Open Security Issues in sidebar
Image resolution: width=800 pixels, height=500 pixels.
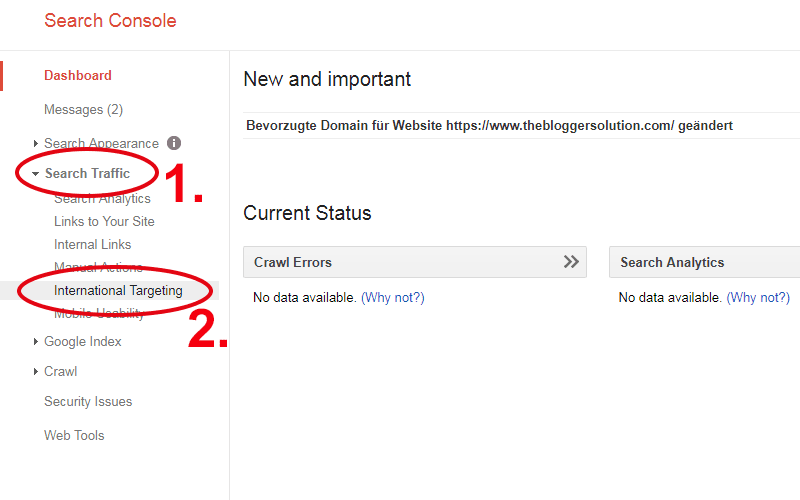(88, 402)
